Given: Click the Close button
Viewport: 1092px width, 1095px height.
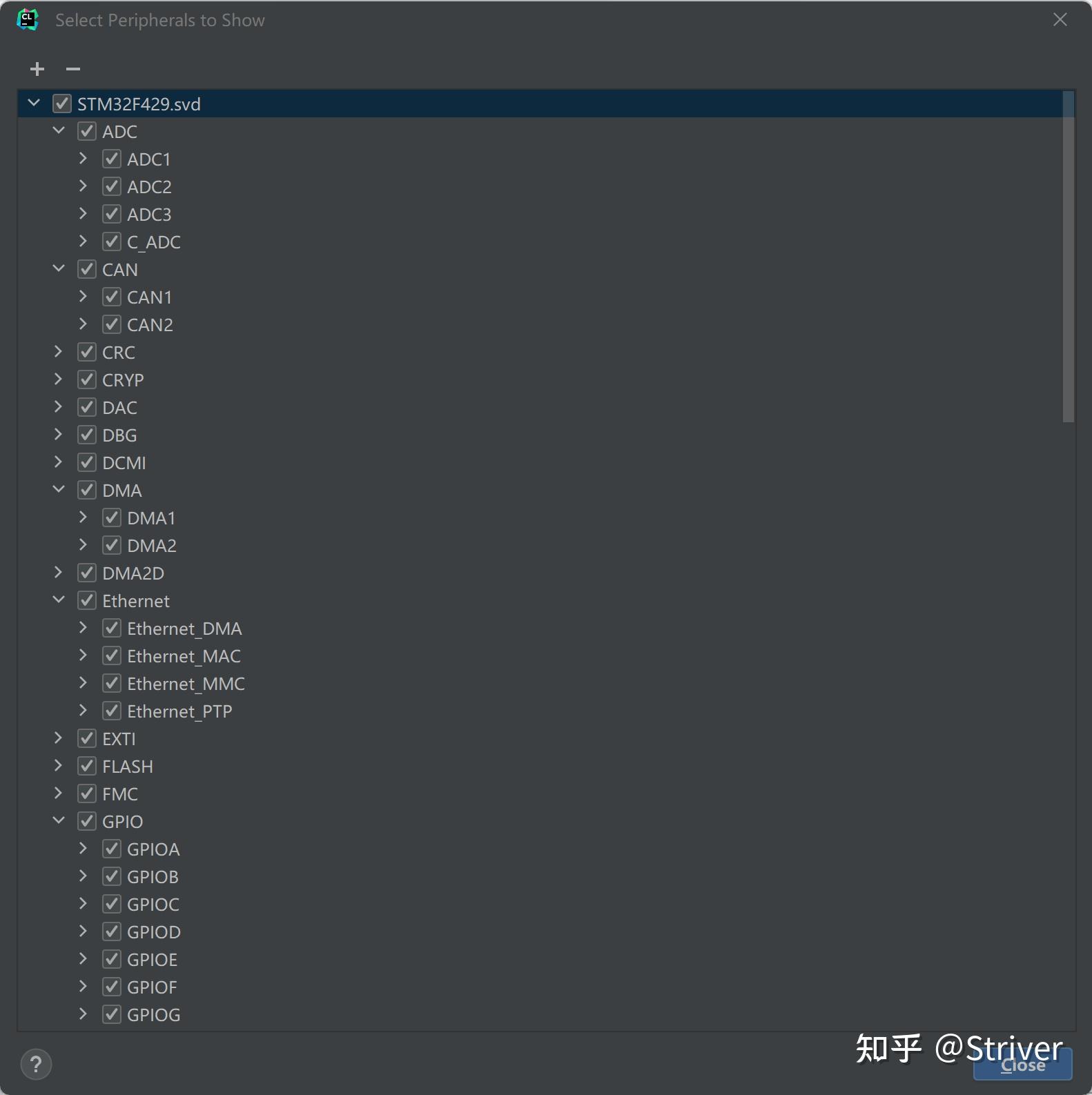Looking at the screenshot, I should pos(1022,1065).
